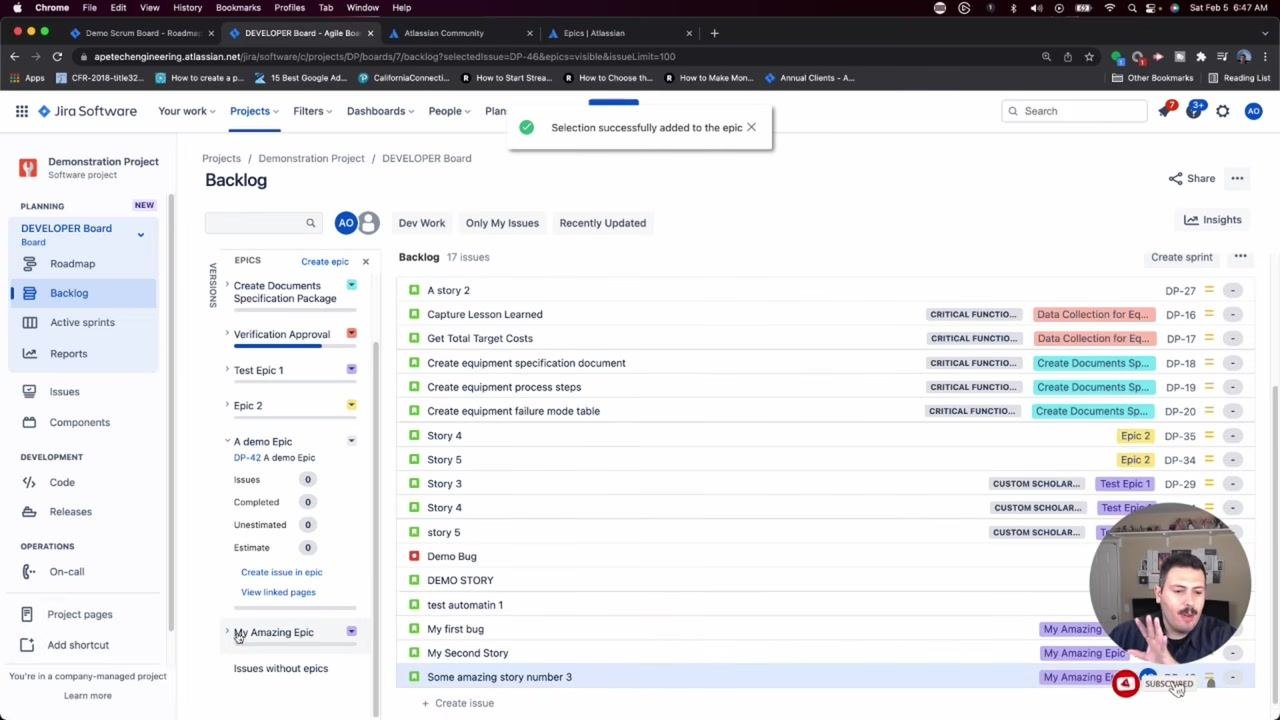Open the Jira app switcher grid icon
The width and height of the screenshot is (1280, 720).
pyautogui.click(x=21, y=111)
